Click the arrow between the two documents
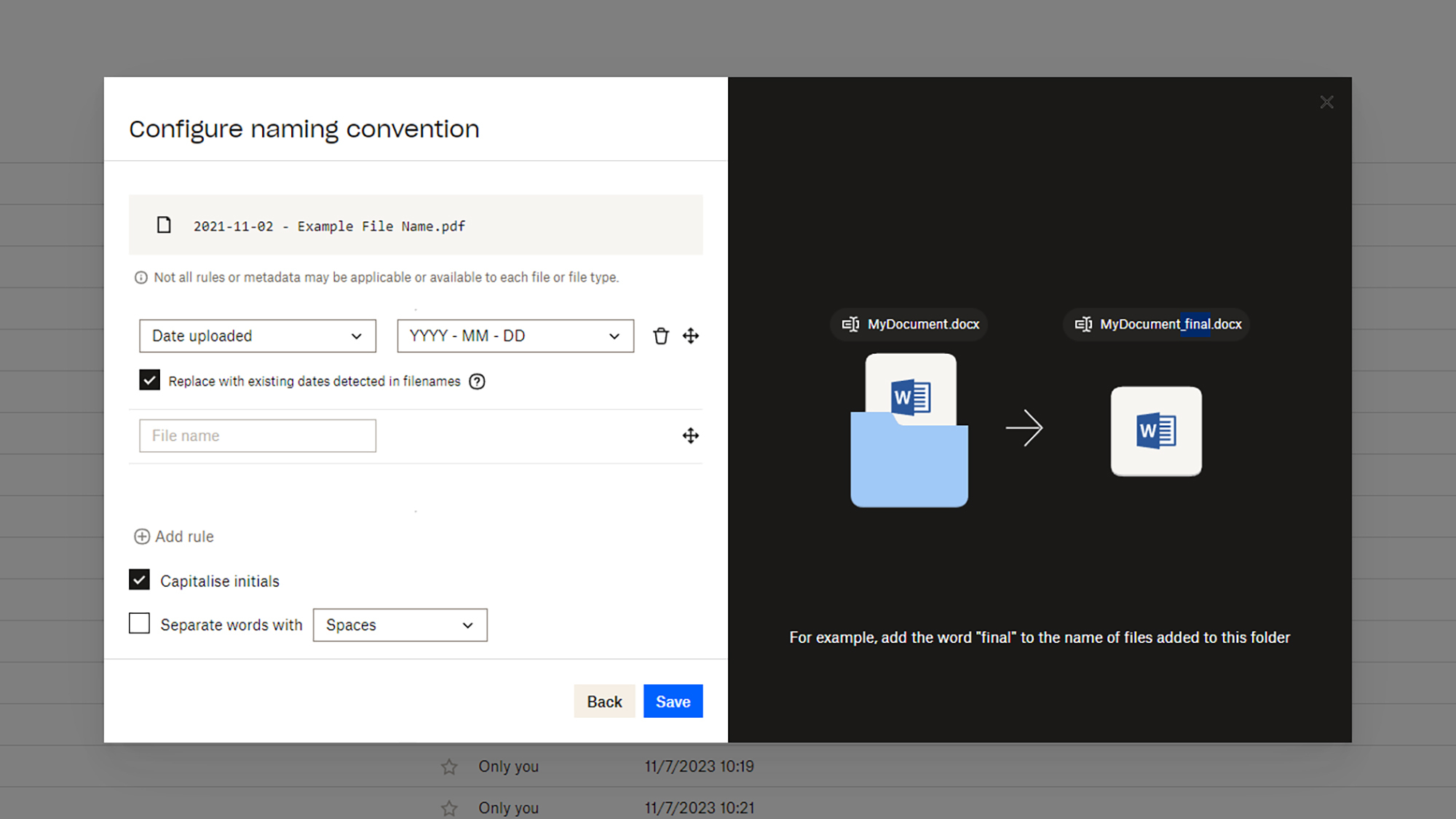 pos(1024,427)
